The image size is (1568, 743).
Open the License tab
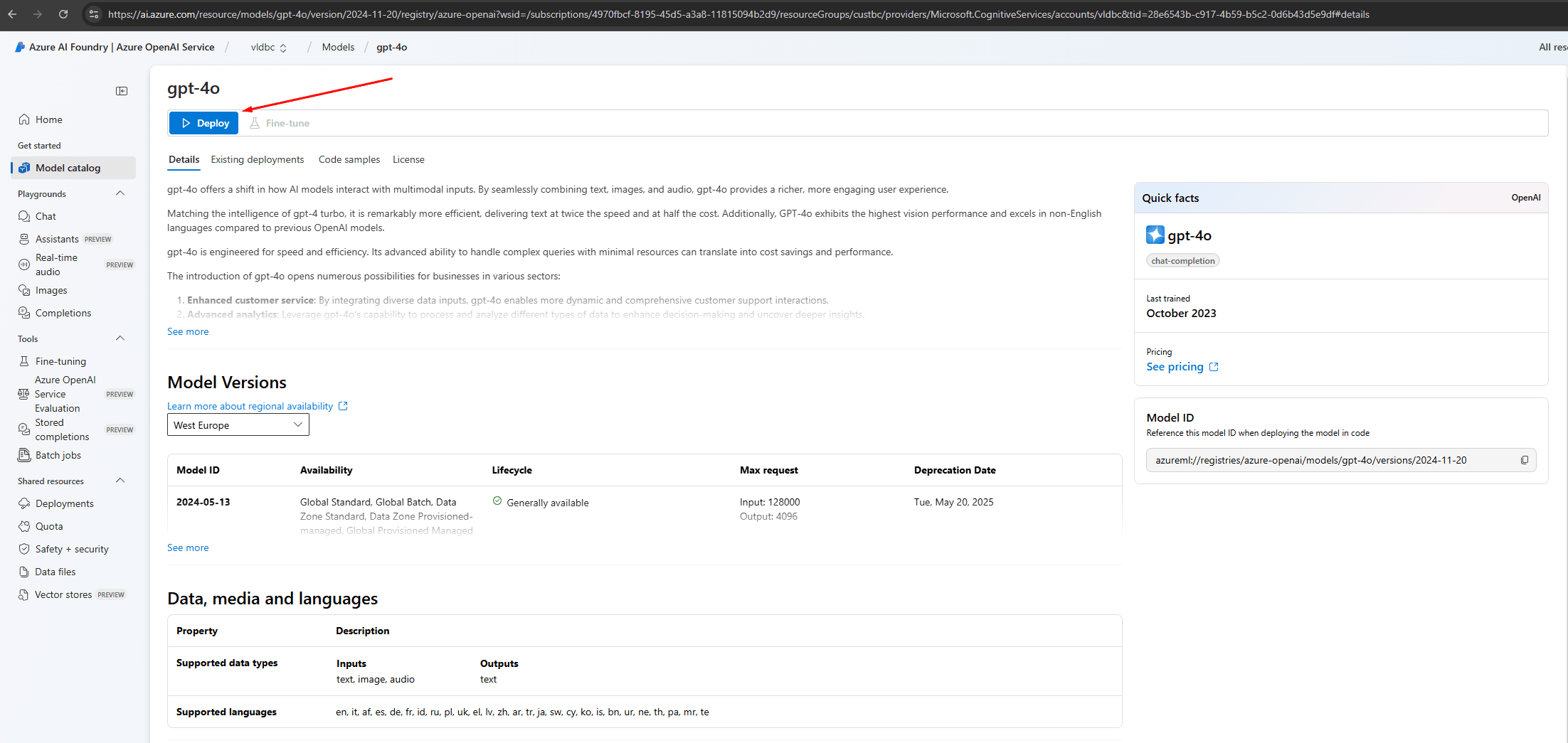coord(408,159)
